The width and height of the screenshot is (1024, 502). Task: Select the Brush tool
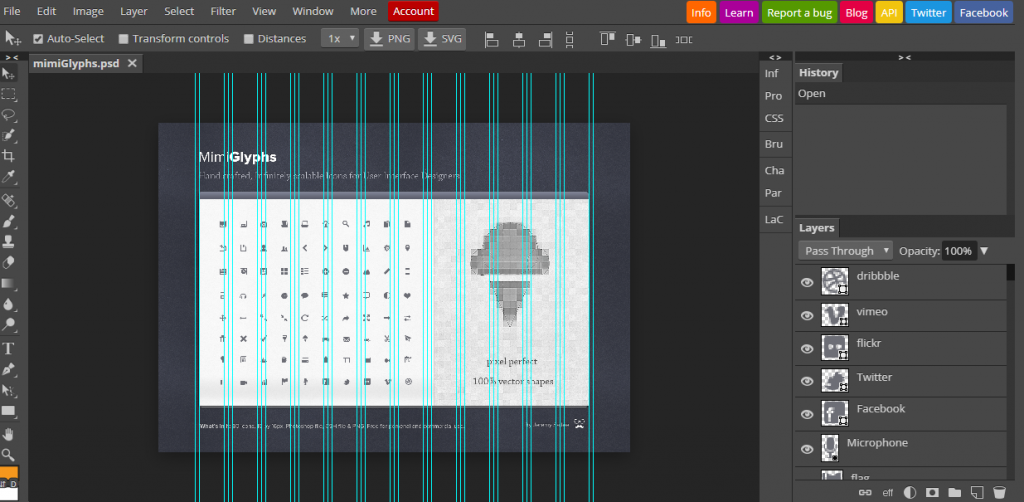pyautogui.click(x=8, y=221)
